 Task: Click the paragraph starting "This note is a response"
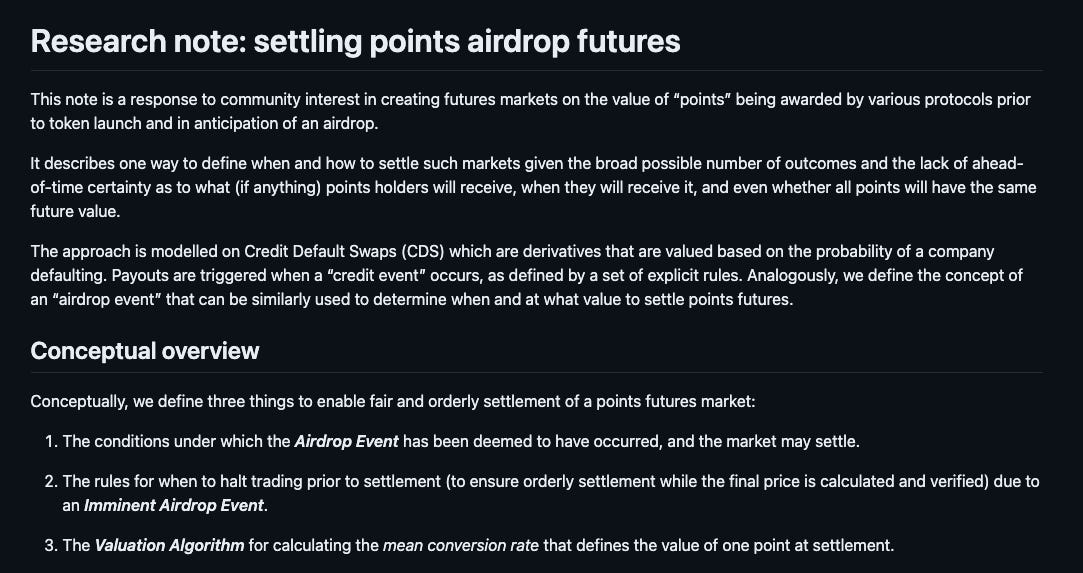(x=530, y=112)
